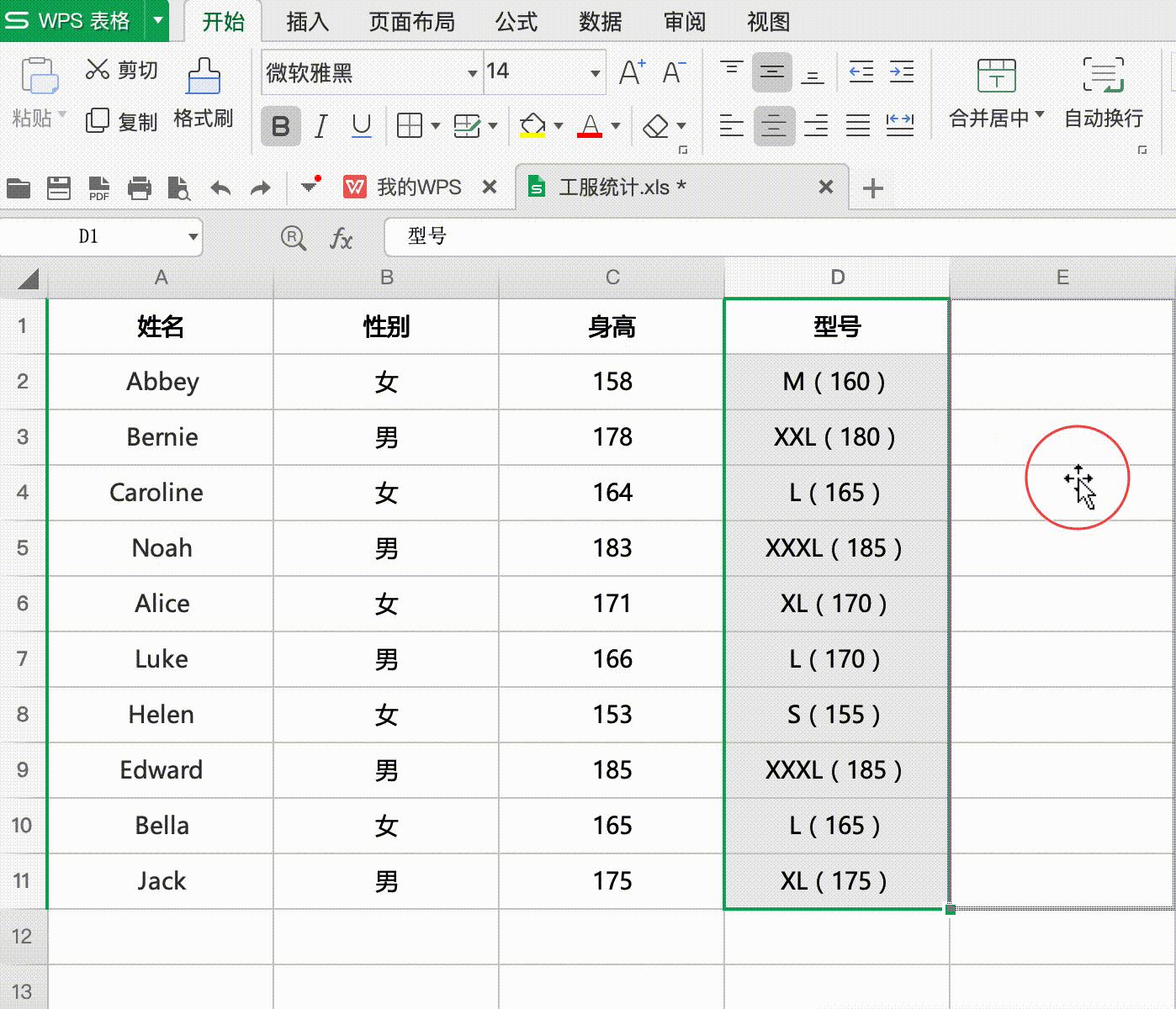Open the print icon in quick access toolbar
This screenshot has height=1009, width=1176.
click(x=140, y=188)
